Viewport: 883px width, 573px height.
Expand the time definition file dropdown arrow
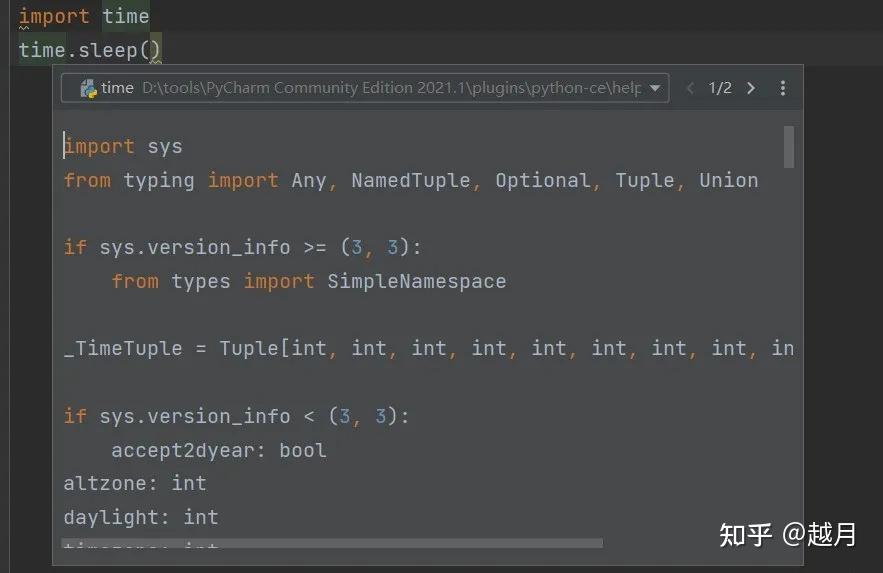[655, 88]
